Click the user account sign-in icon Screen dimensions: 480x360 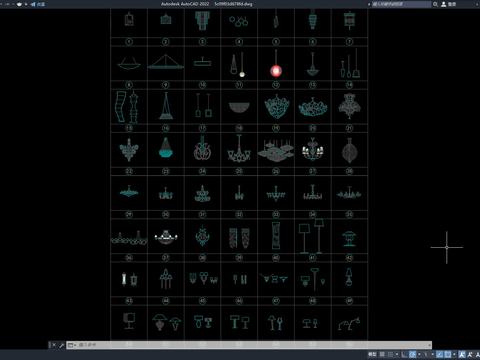tap(444, 4)
